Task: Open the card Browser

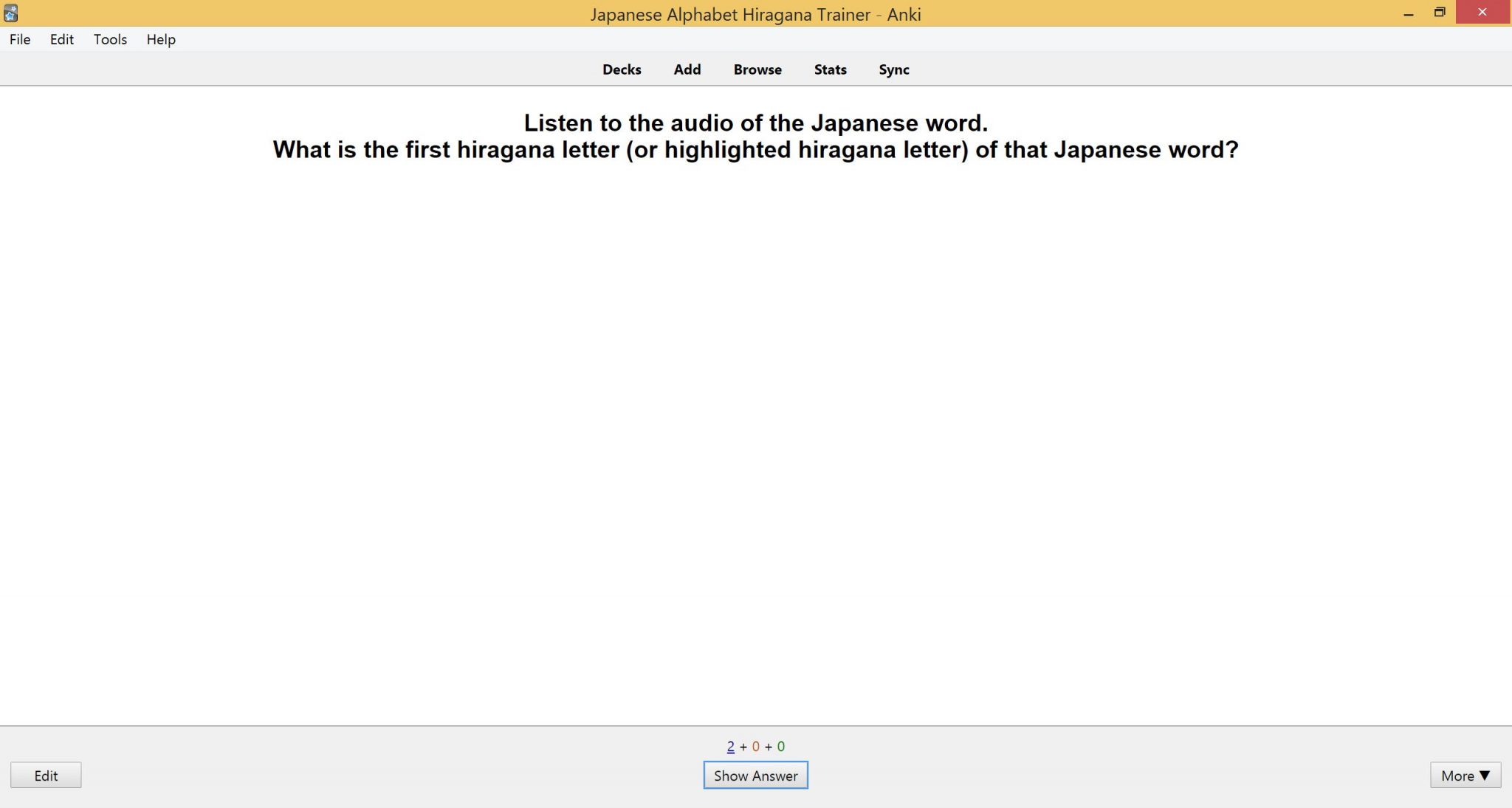Action: tap(757, 69)
